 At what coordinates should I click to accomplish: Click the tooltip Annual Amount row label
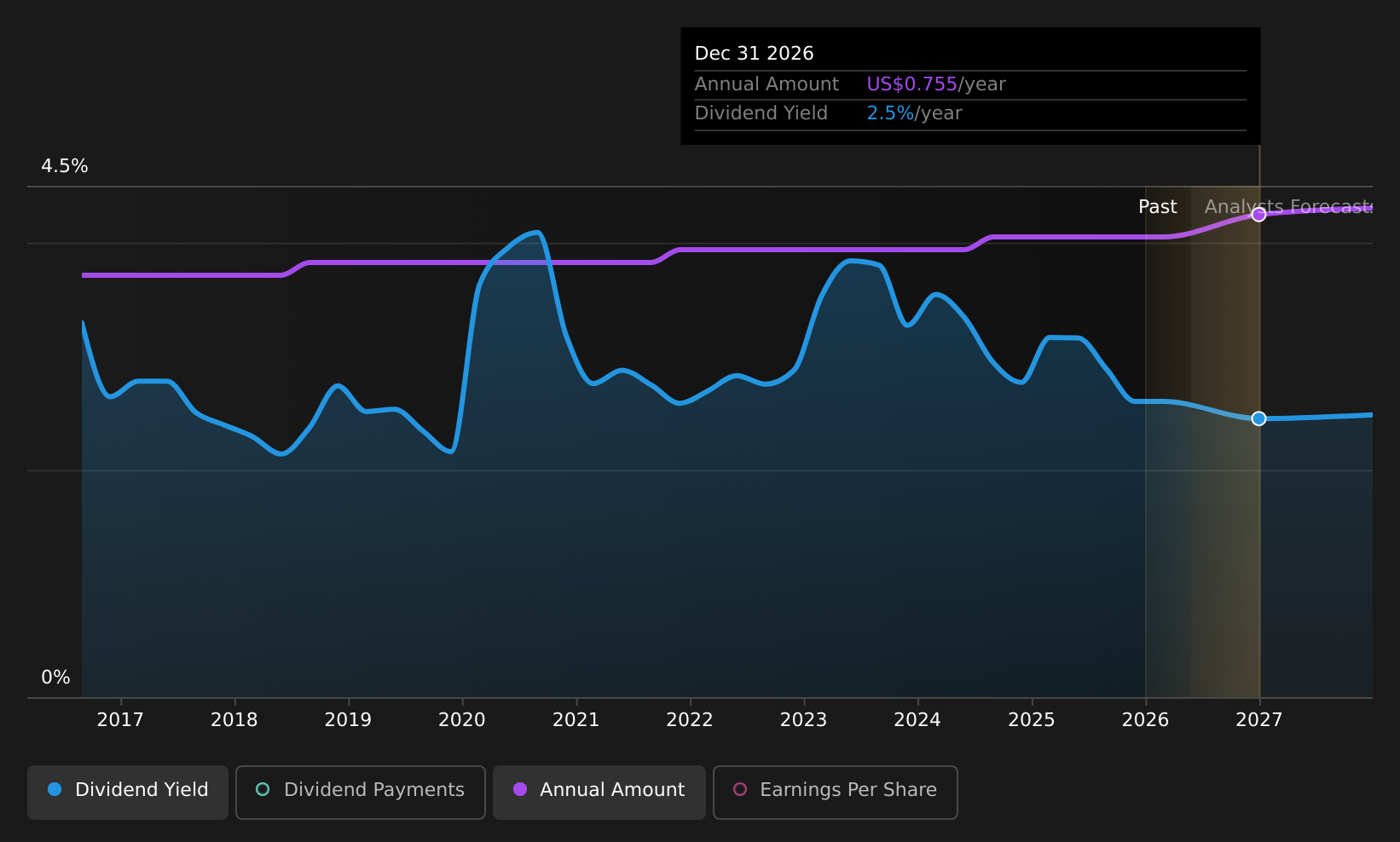pyautogui.click(x=767, y=84)
